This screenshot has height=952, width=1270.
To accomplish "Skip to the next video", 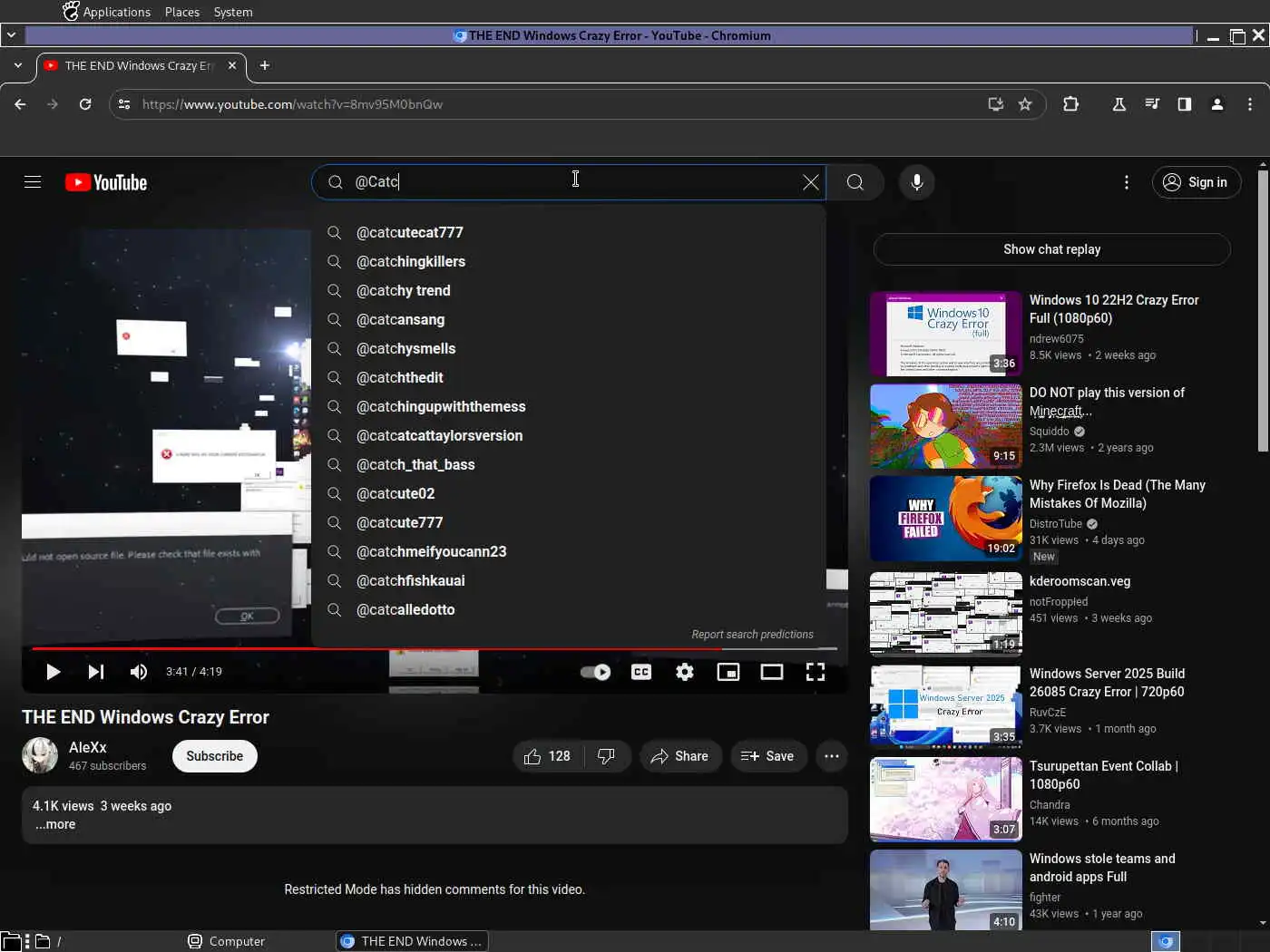I will [x=96, y=672].
